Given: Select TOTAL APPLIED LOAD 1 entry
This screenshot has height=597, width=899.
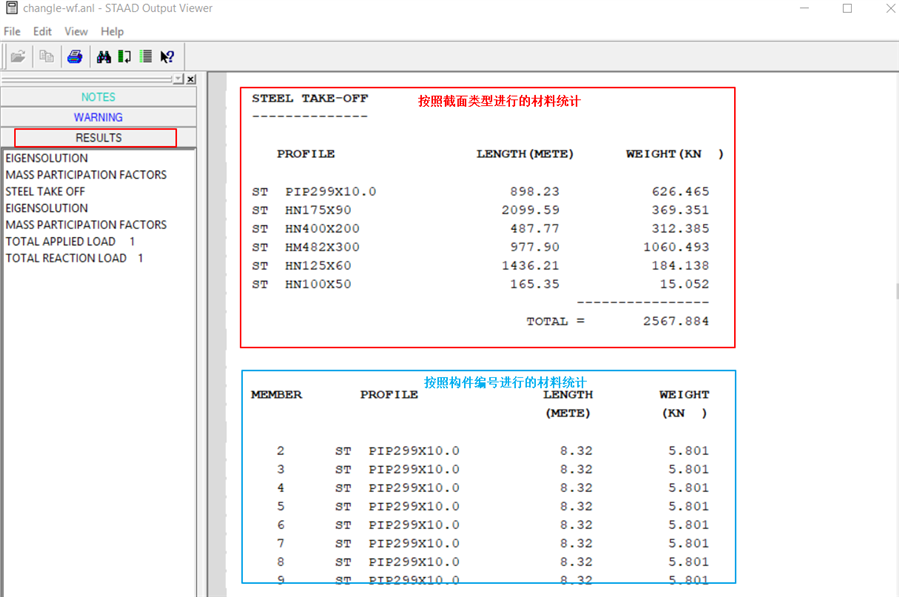Looking at the screenshot, I should click(69, 241).
